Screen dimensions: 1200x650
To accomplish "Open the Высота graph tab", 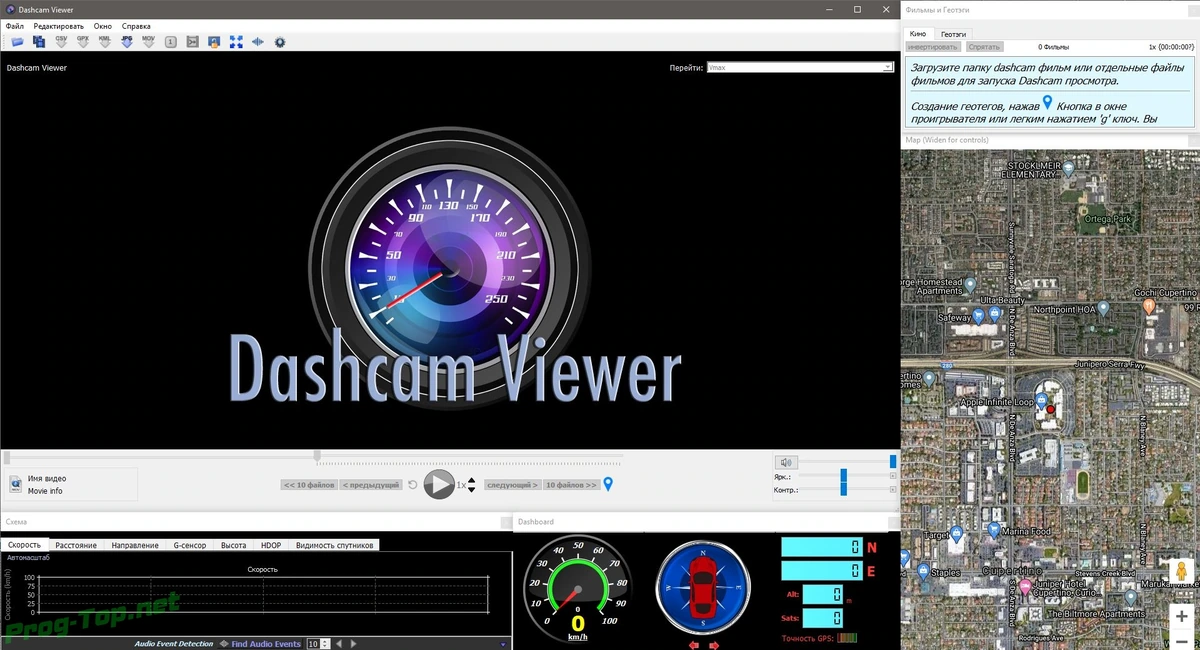I will 234,545.
